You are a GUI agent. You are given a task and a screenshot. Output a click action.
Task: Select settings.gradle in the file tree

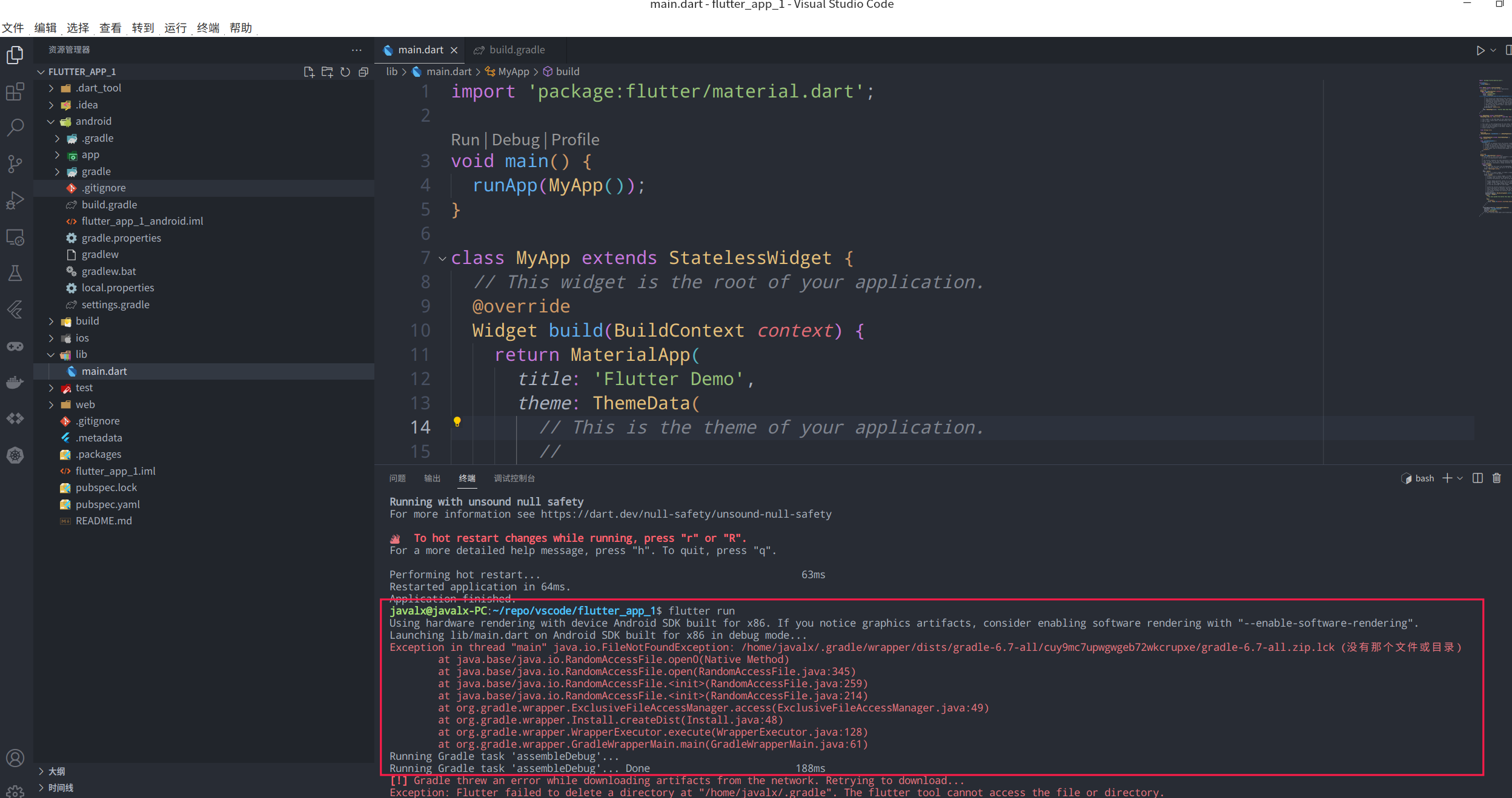(204, 305)
